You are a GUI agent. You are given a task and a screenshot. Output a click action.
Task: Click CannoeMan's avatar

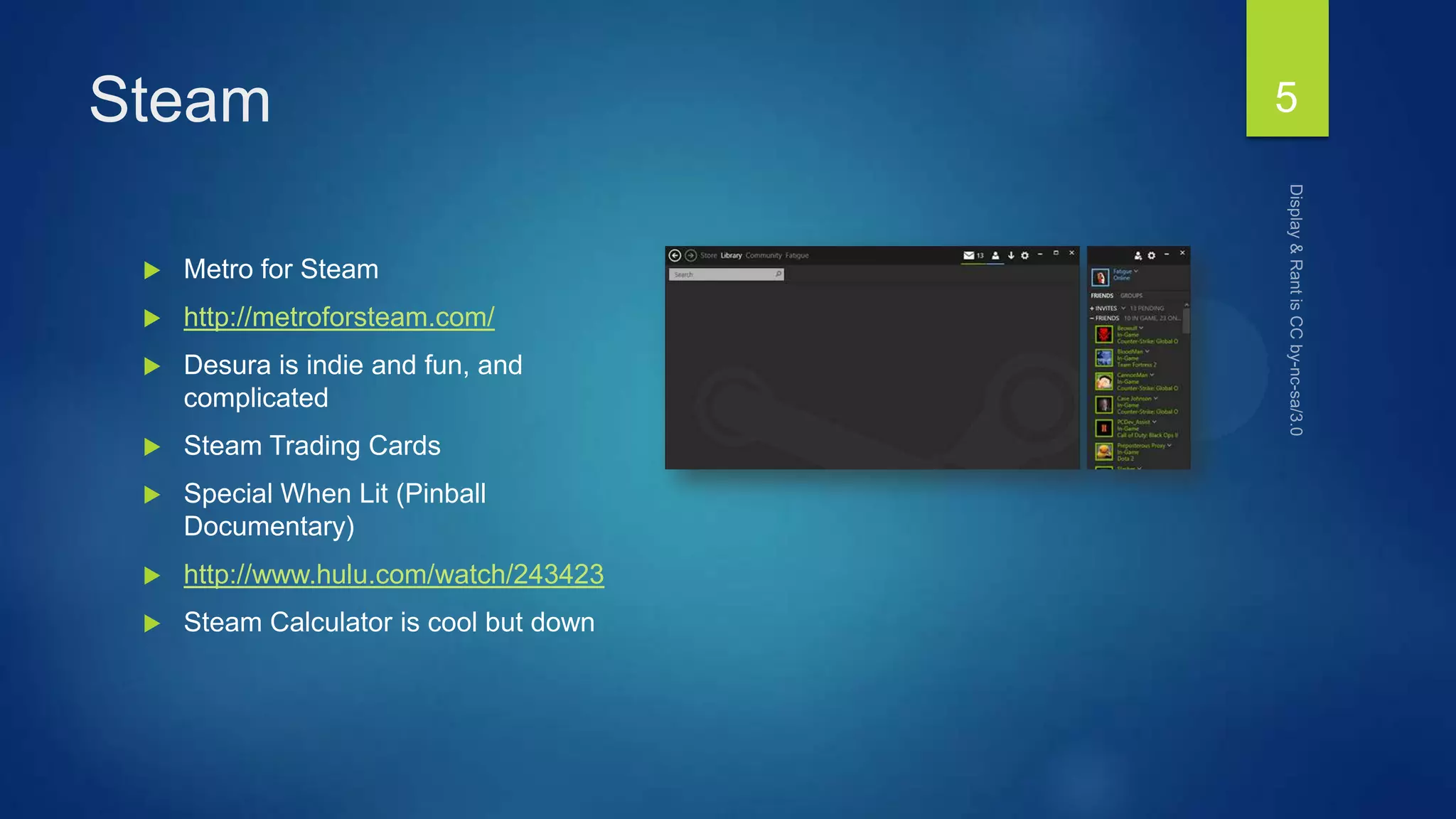(x=1103, y=382)
